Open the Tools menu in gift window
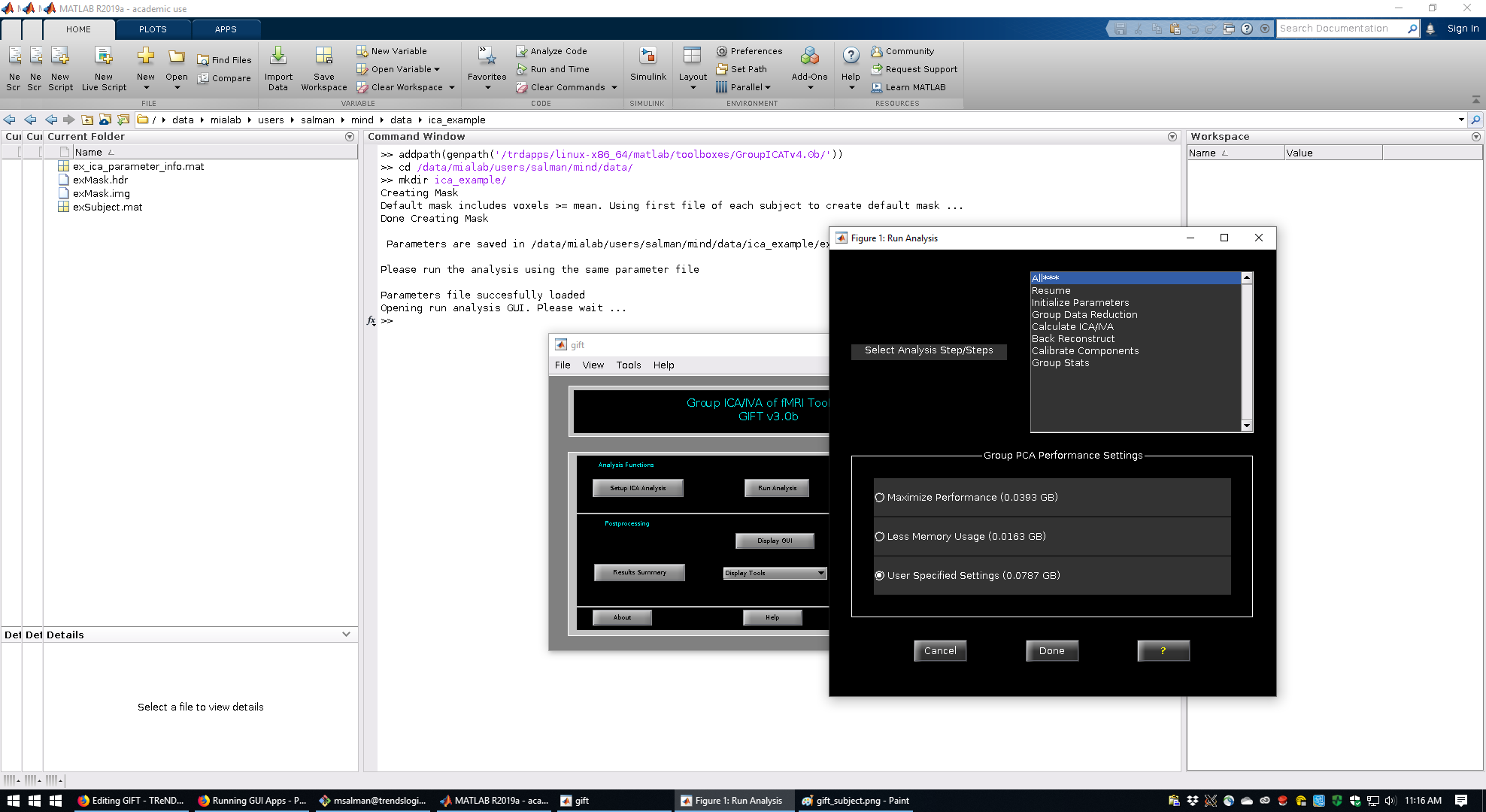Screen dimensions: 1486x812 pyautogui.click(x=629, y=365)
